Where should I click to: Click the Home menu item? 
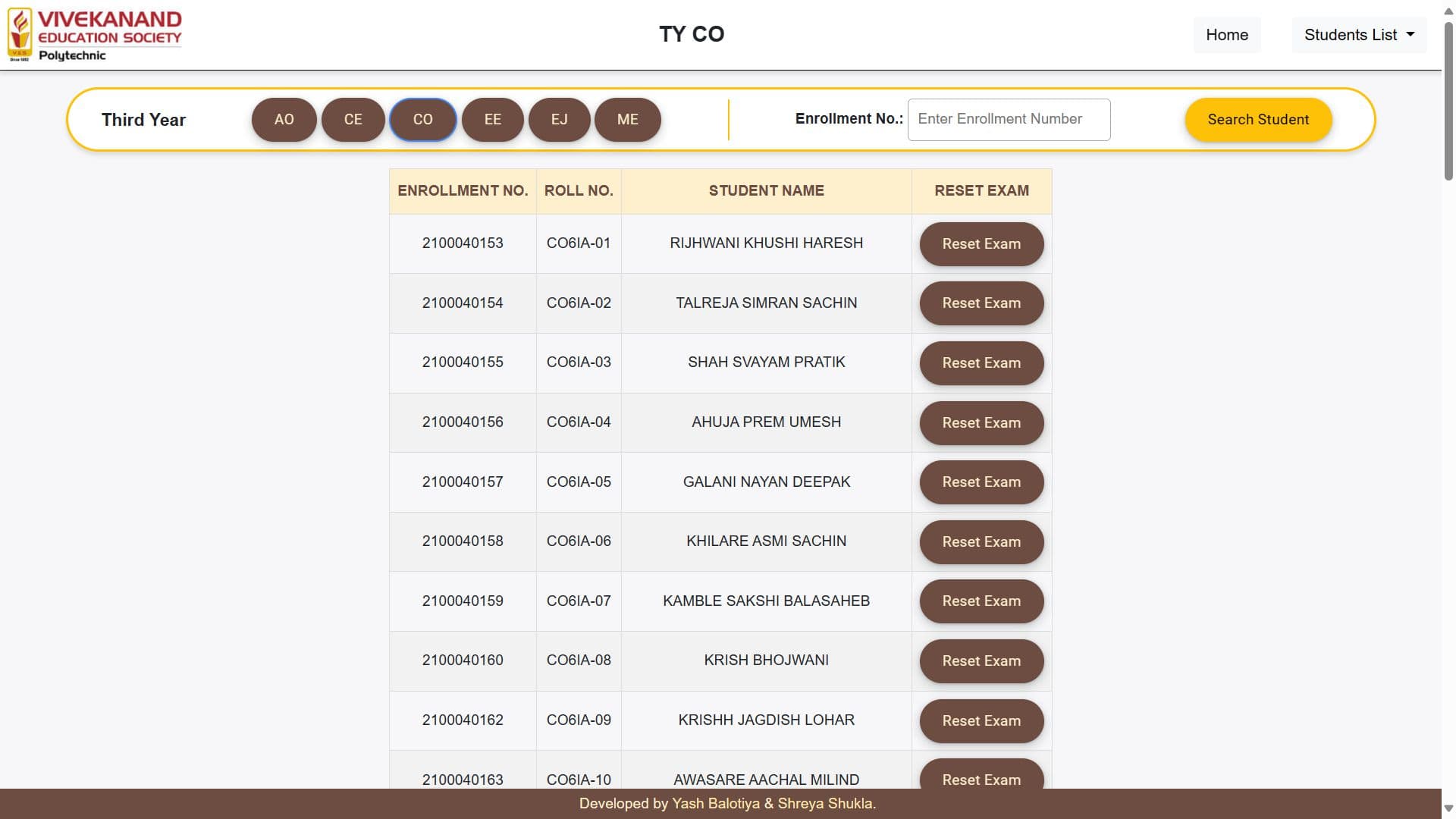coord(1227,34)
